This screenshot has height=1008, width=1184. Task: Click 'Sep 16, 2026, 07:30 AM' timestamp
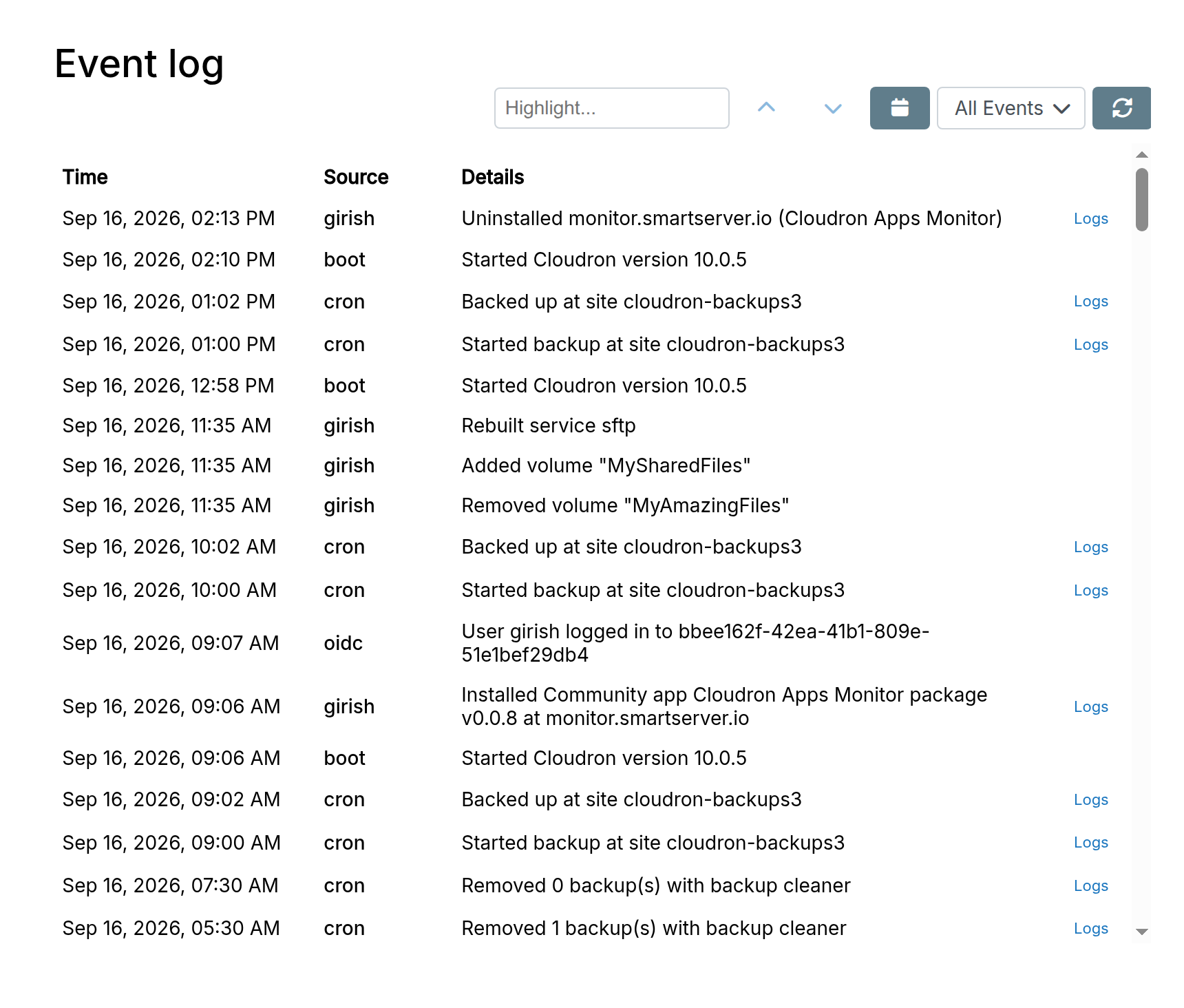(x=170, y=885)
